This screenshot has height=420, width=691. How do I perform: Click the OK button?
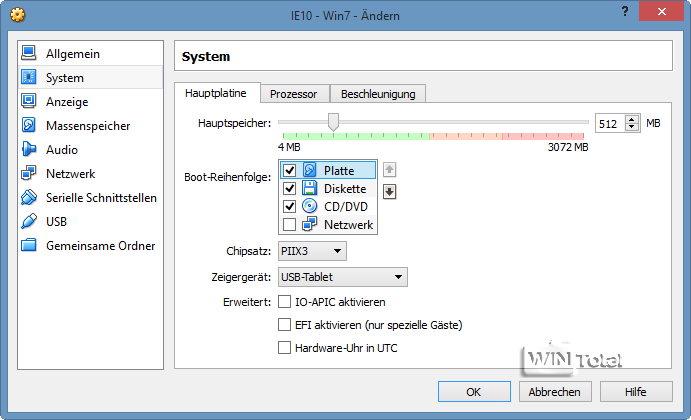474,391
